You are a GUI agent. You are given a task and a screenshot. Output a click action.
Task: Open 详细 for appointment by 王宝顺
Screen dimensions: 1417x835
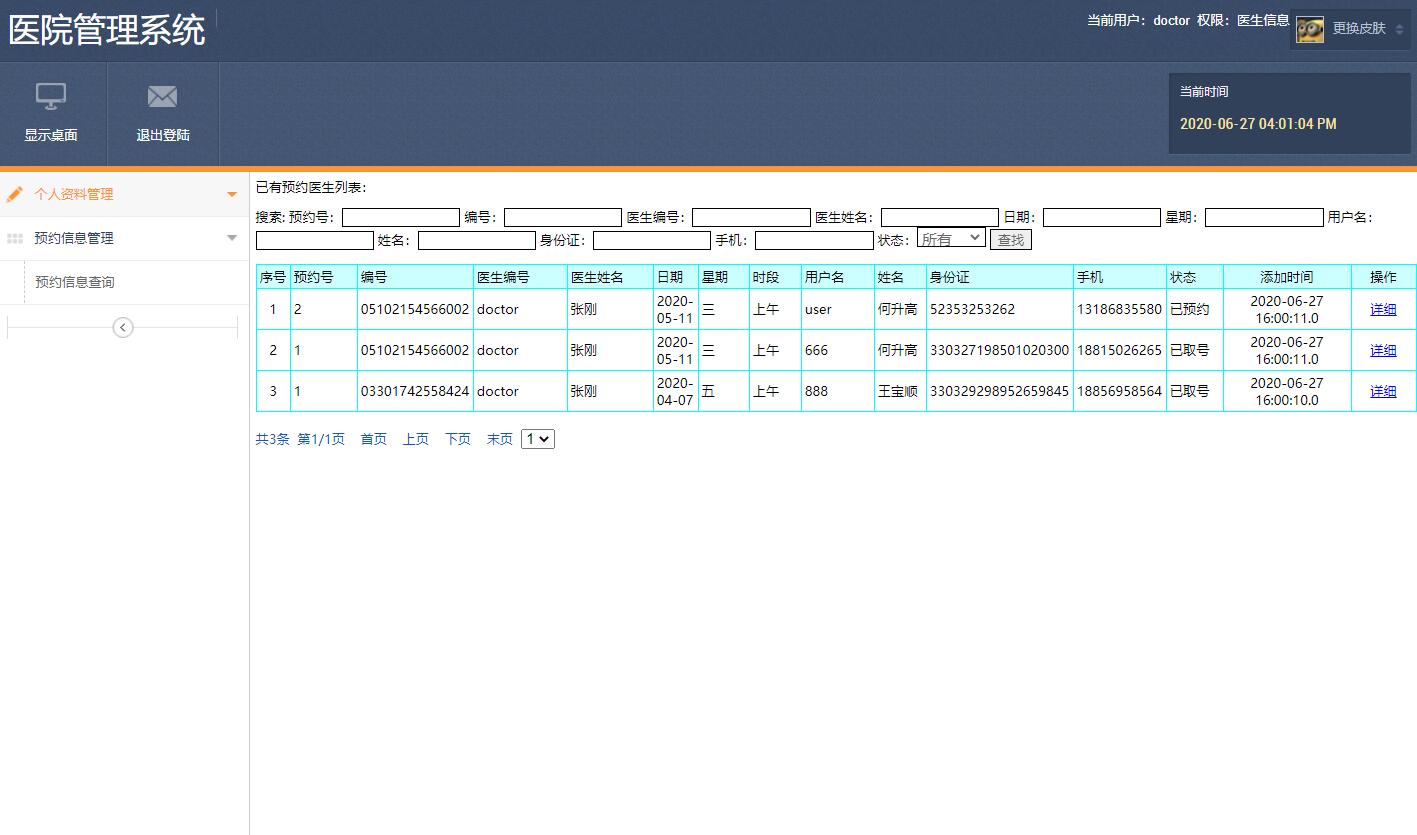point(1383,390)
